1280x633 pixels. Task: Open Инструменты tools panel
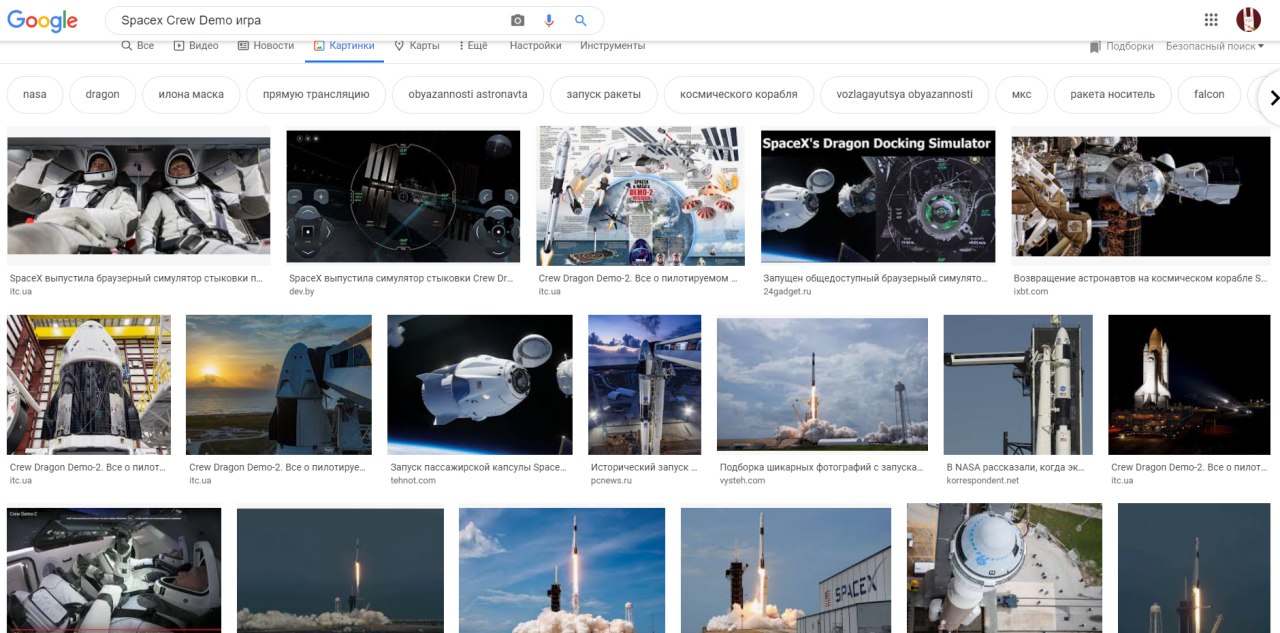click(x=612, y=46)
